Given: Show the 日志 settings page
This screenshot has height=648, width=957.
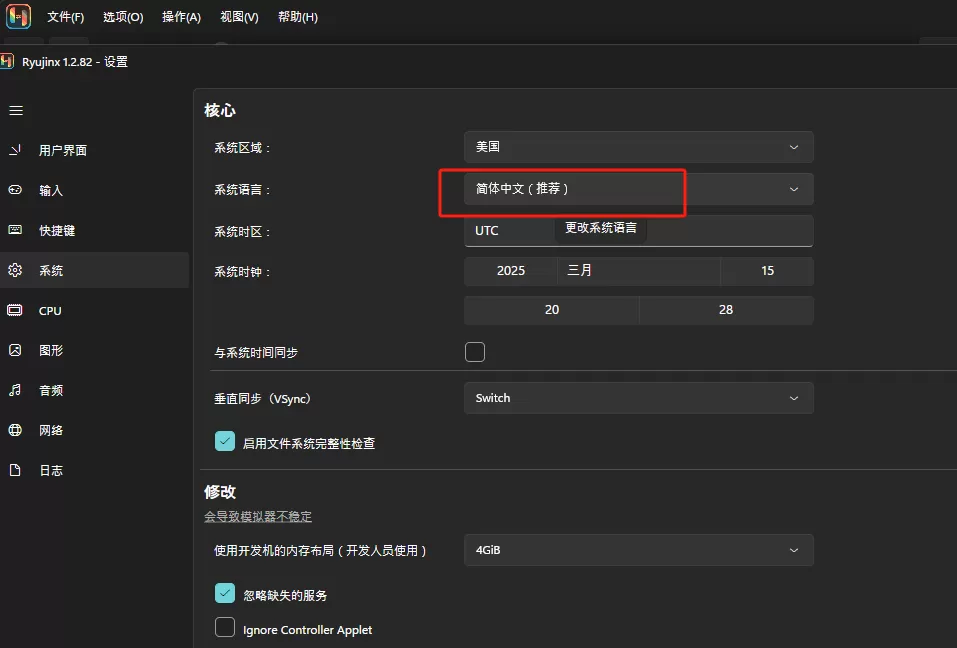Looking at the screenshot, I should click(x=95, y=470).
